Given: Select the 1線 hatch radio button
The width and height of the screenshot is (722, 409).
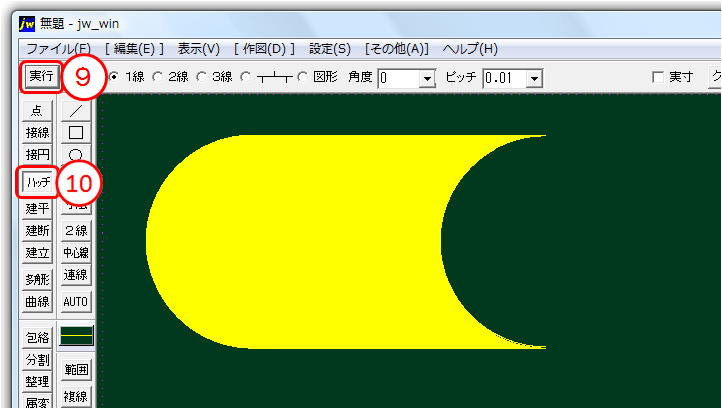Looking at the screenshot, I should (x=113, y=77).
